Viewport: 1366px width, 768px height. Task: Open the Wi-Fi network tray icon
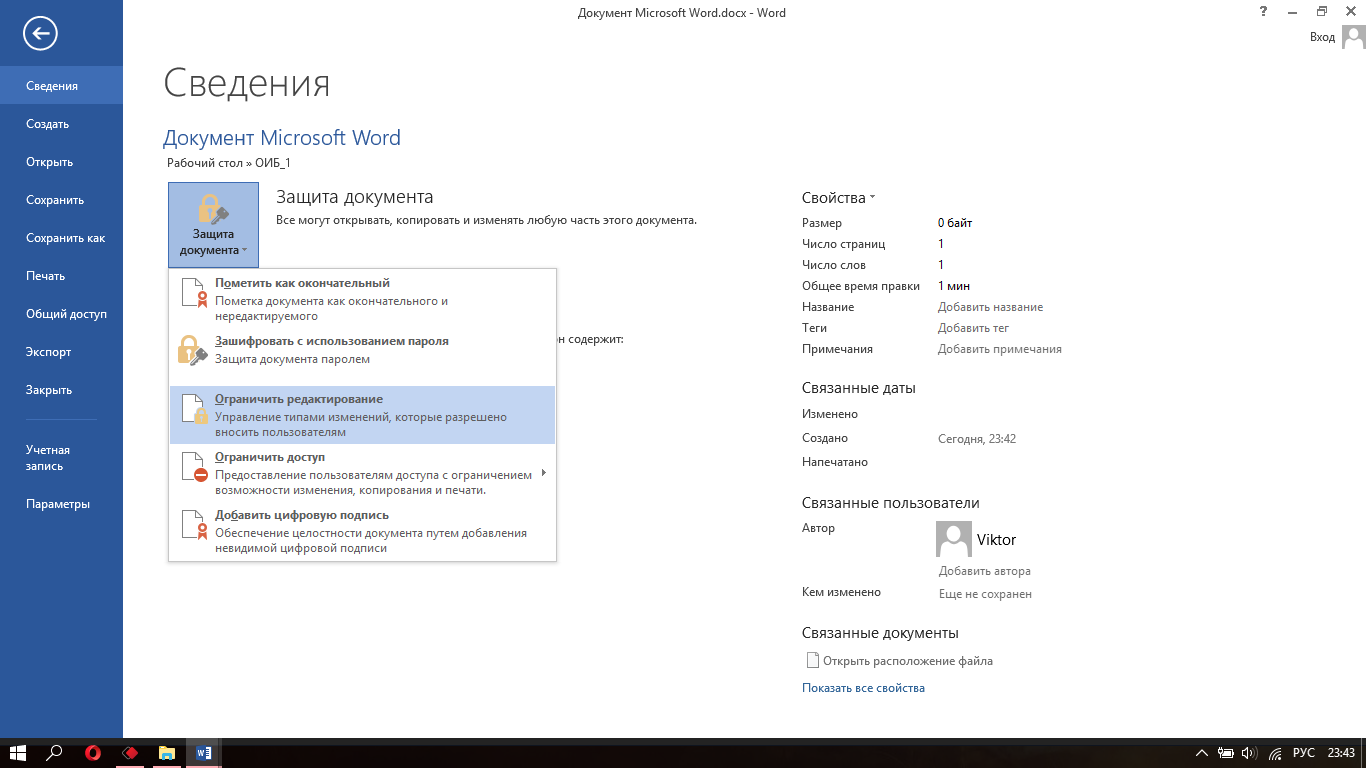1275,753
